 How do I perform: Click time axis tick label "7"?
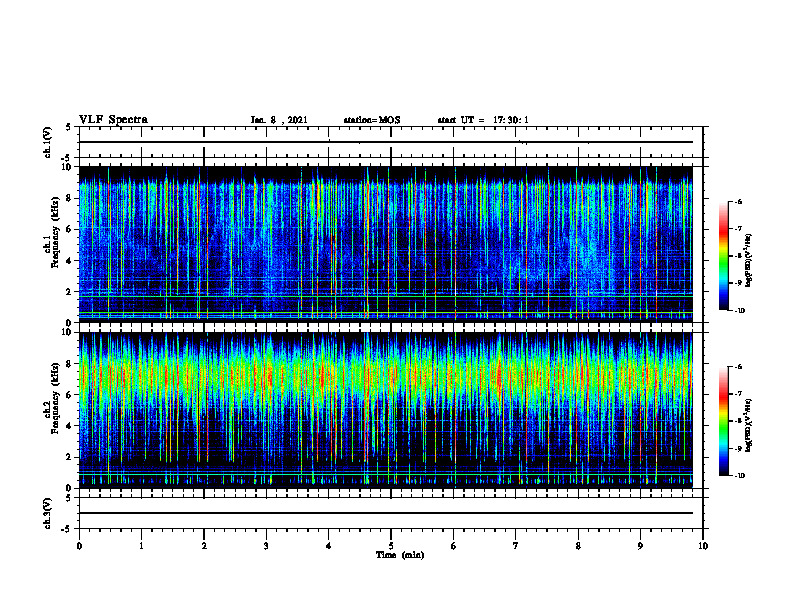point(516,546)
